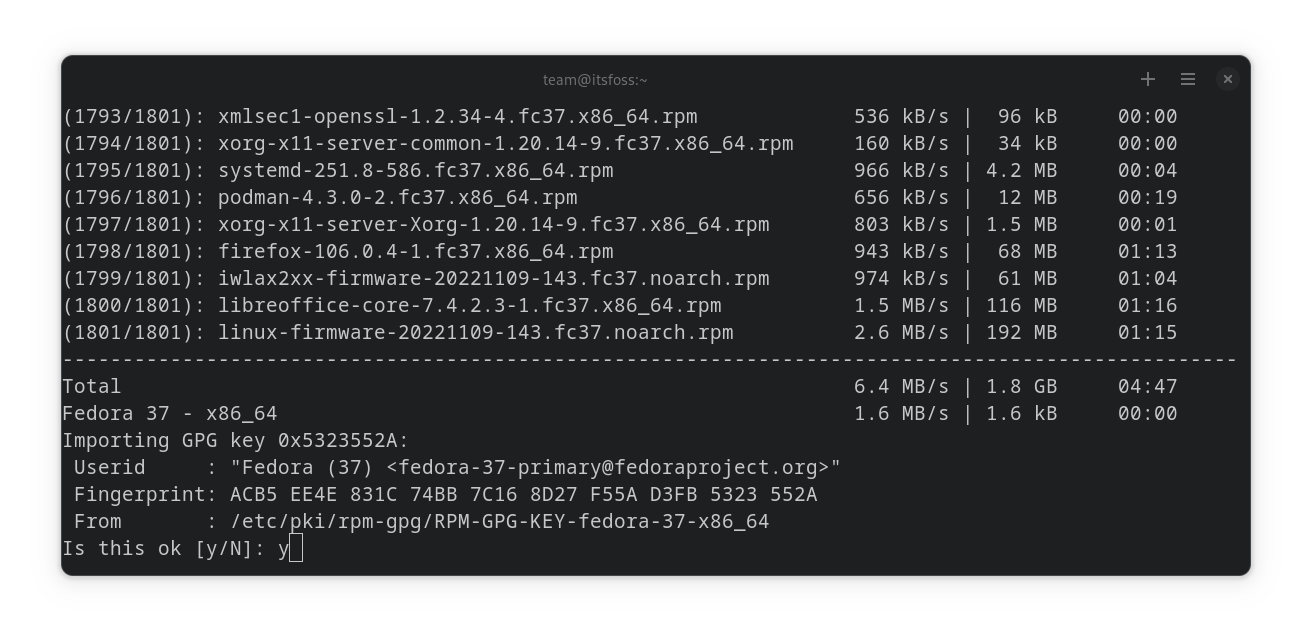The image size is (1312, 643).
Task: Click the y/N prompt input cursor
Action: tap(295, 548)
